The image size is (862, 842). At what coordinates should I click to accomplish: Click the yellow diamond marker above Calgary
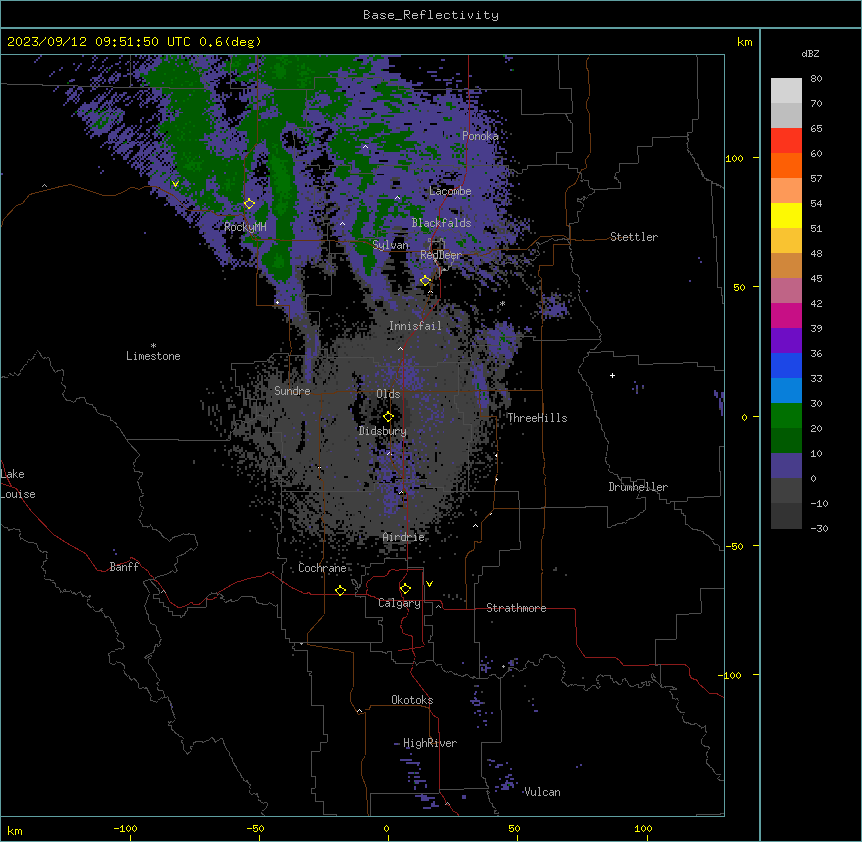pos(405,589)
